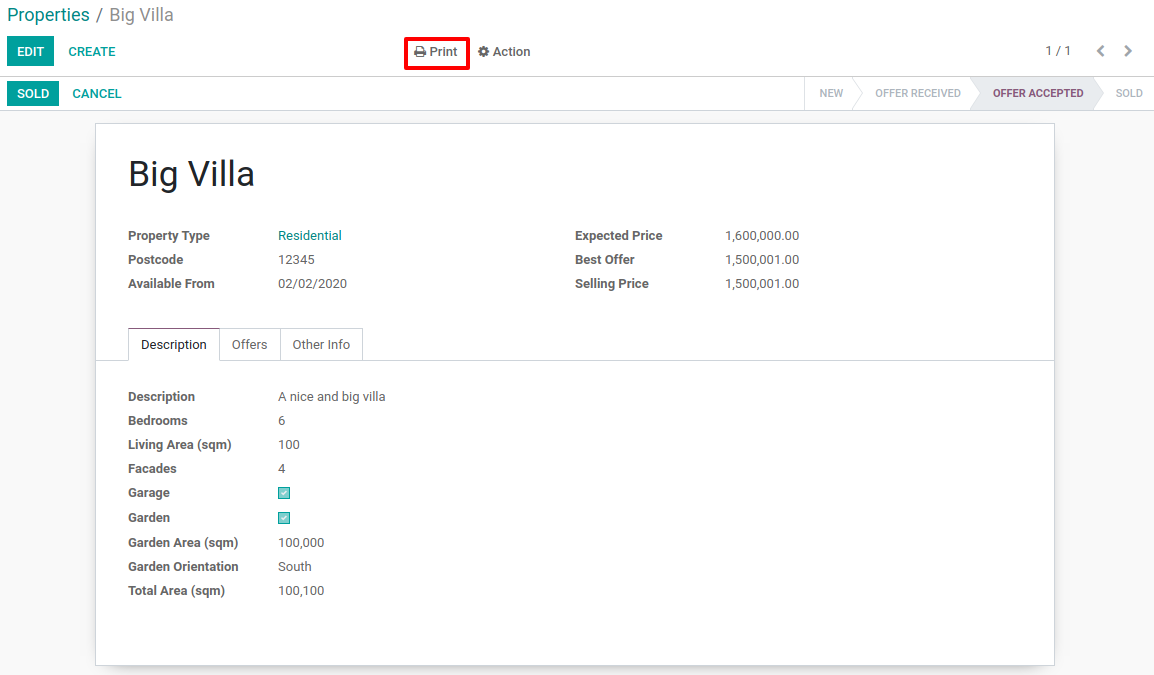Click the 1 / 1 pager counter
The image size is (1154, 675).
point(1058,51)
